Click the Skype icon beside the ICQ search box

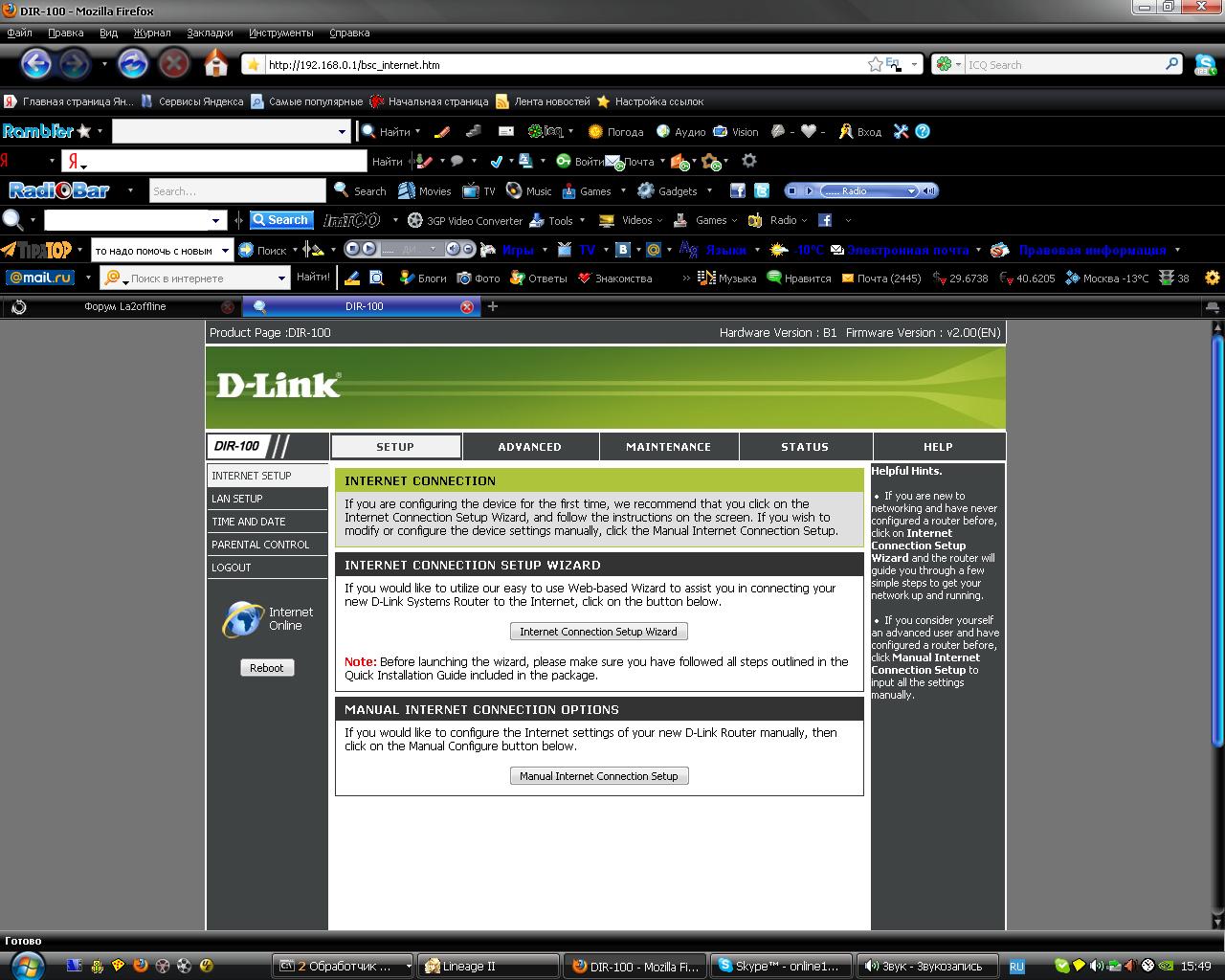(1205, 64)
